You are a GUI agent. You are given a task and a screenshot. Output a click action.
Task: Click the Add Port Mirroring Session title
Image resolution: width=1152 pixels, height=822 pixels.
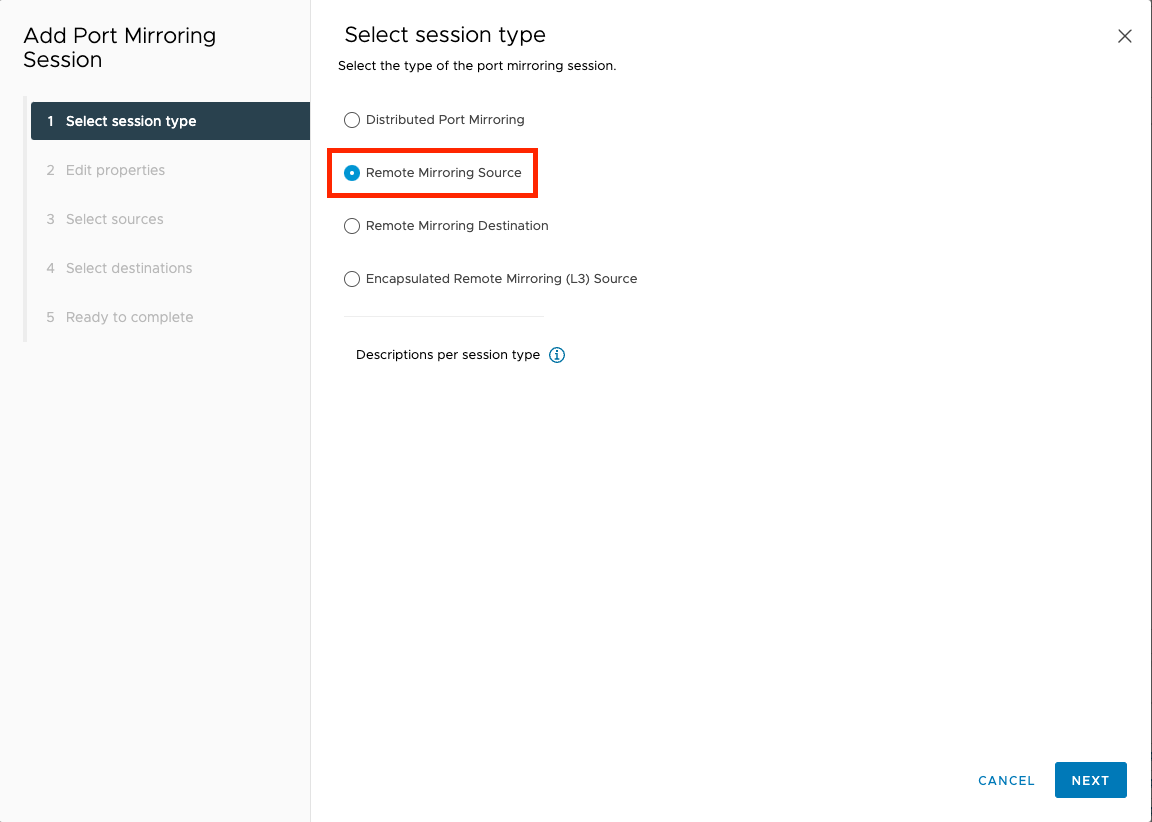(x=119, y=47)
